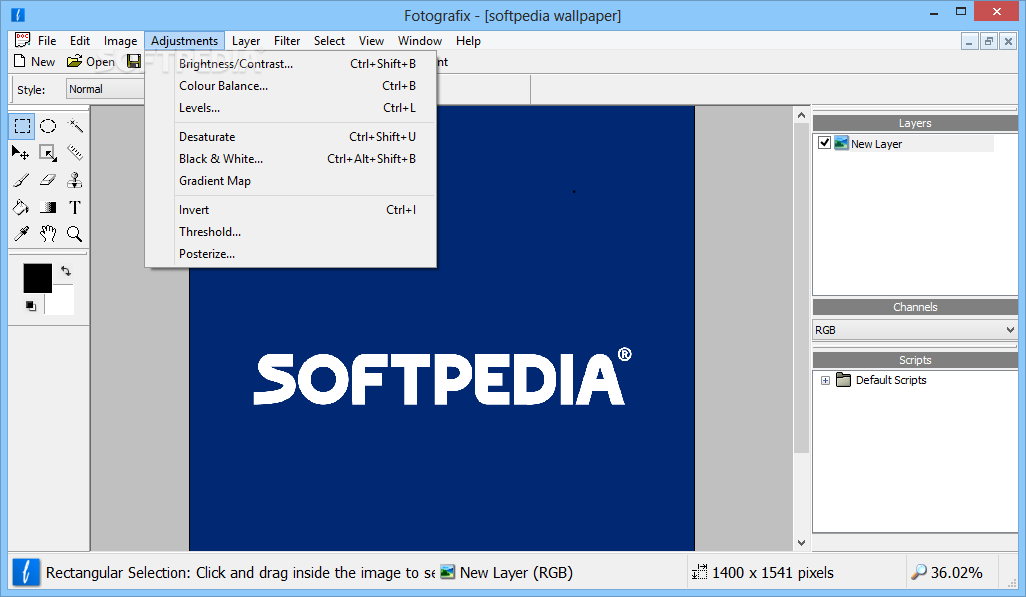1026x597 pixels.
Task: Click the Channels panel header
Action: [x=915, y=307]
